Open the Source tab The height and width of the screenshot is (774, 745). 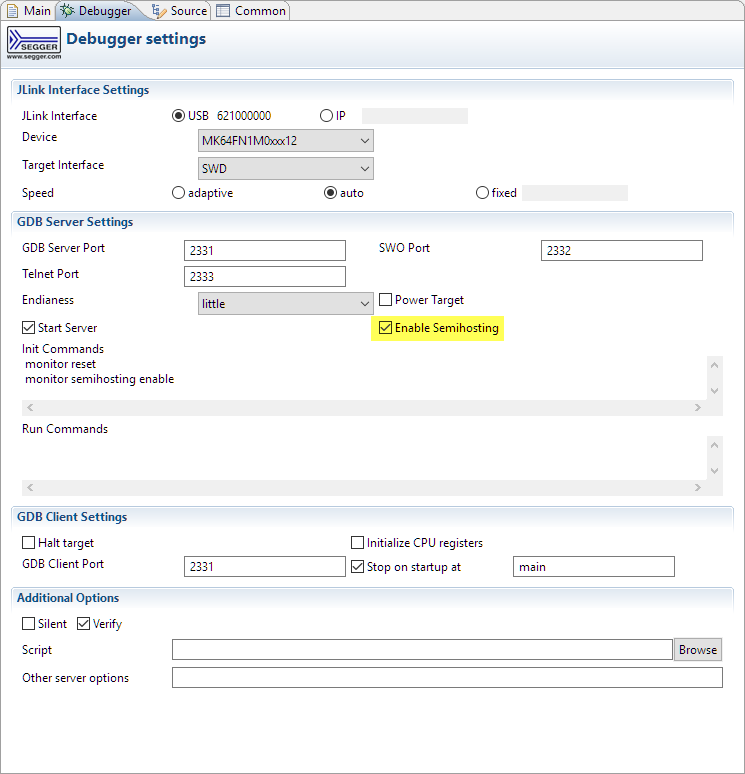pos(178,11)
